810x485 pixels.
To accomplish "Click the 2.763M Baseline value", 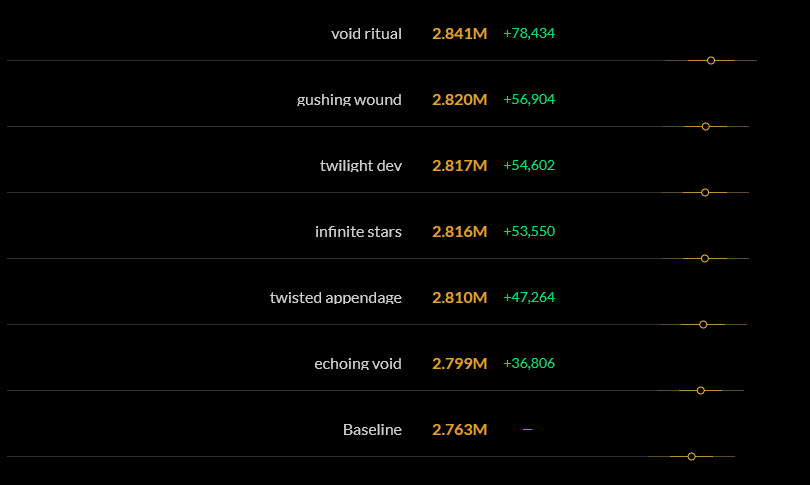I will [460, 430].
